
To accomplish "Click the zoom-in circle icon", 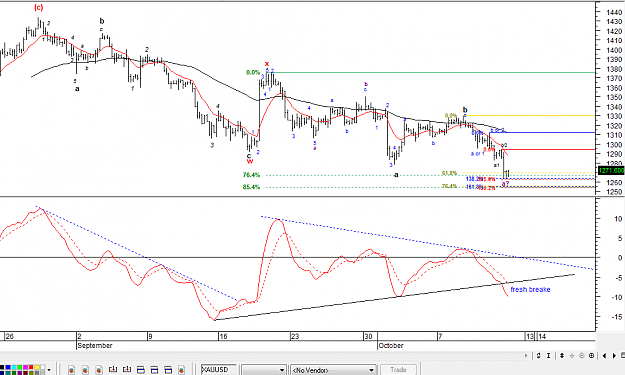I will [x=592, y=355].
